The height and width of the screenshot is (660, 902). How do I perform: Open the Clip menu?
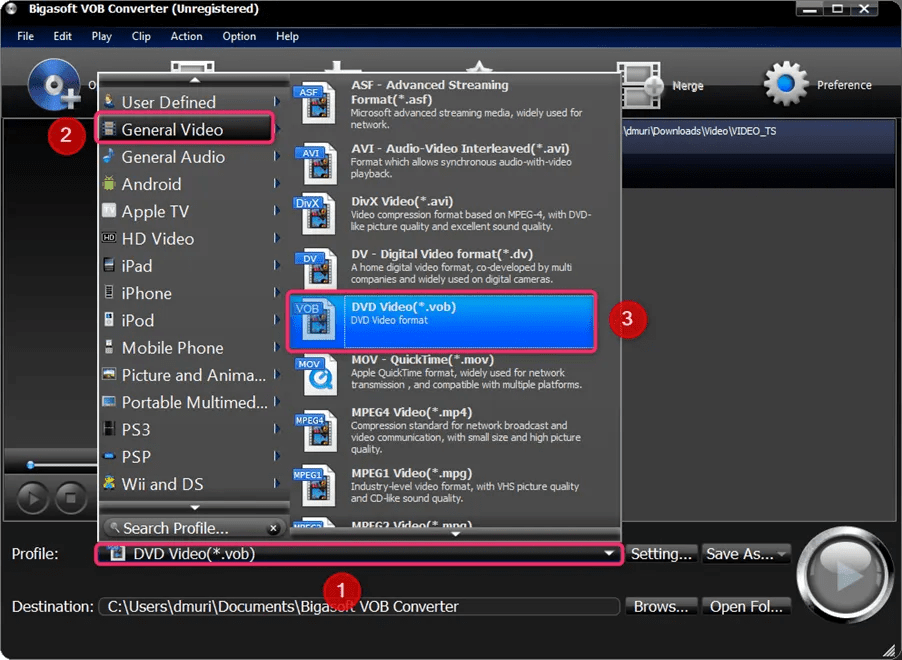141,36
